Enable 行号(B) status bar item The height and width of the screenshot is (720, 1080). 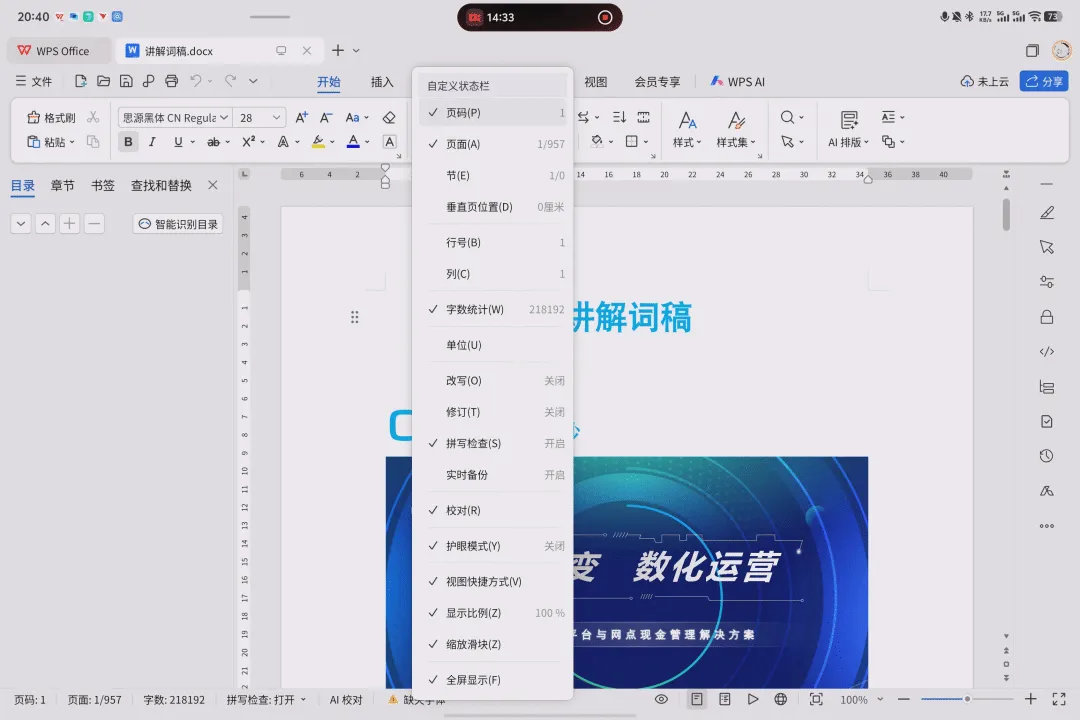[x=496, y=243]
